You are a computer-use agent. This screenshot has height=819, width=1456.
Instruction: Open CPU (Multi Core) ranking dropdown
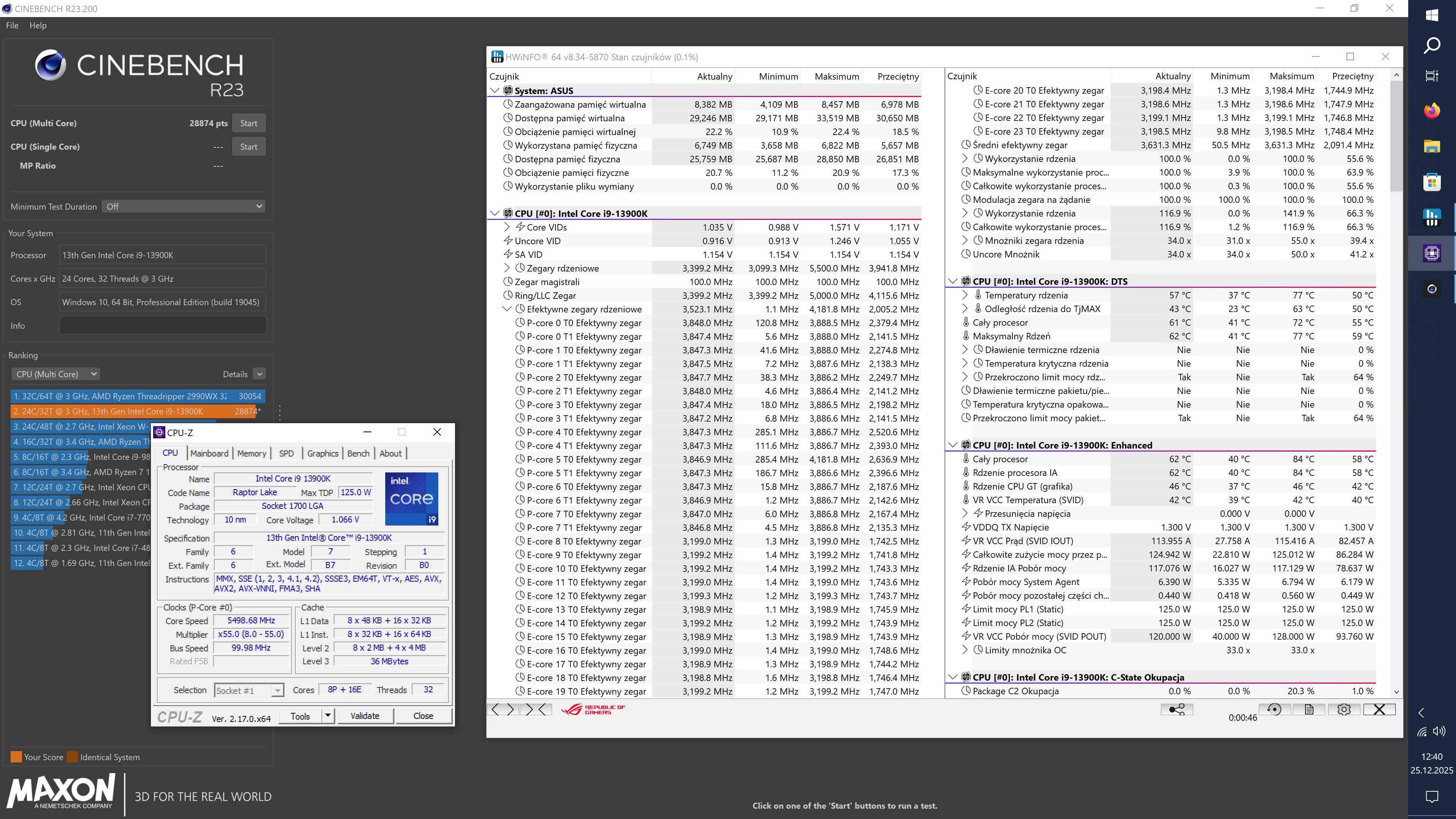pos(55,374)
